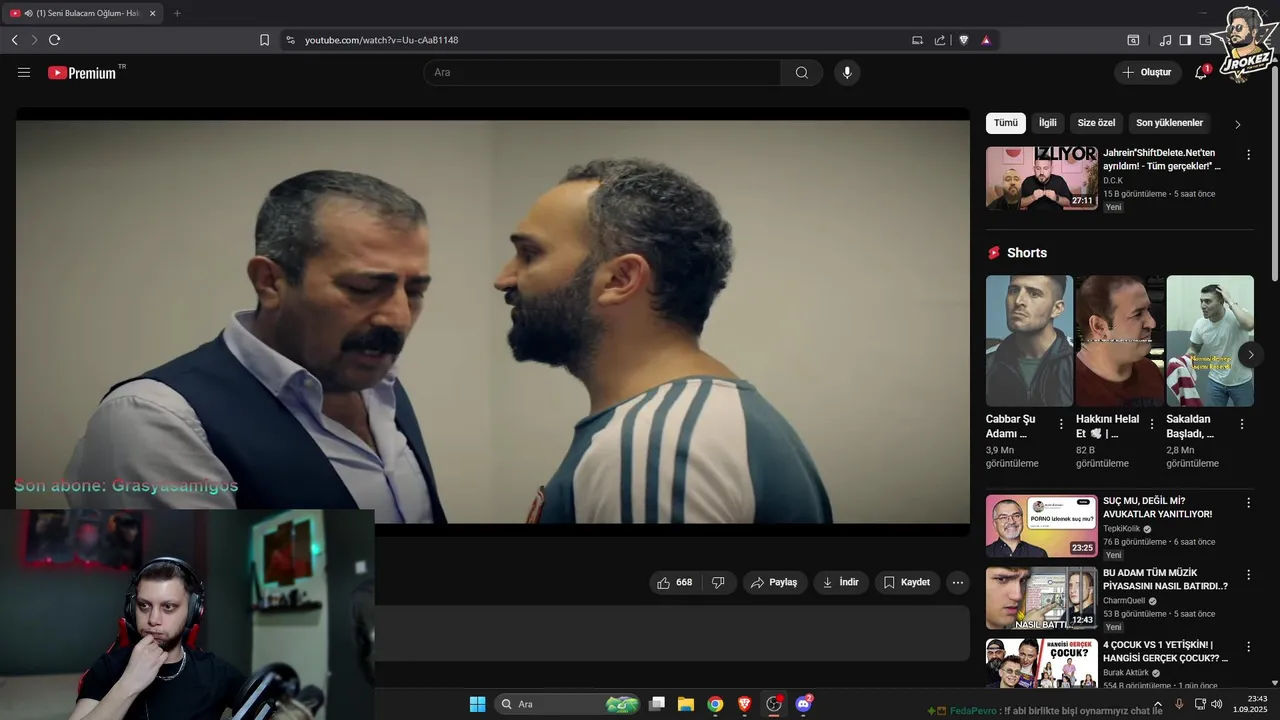
Task: Click the Windows taskbar Ara search box
Action: [x=567, y=704]
